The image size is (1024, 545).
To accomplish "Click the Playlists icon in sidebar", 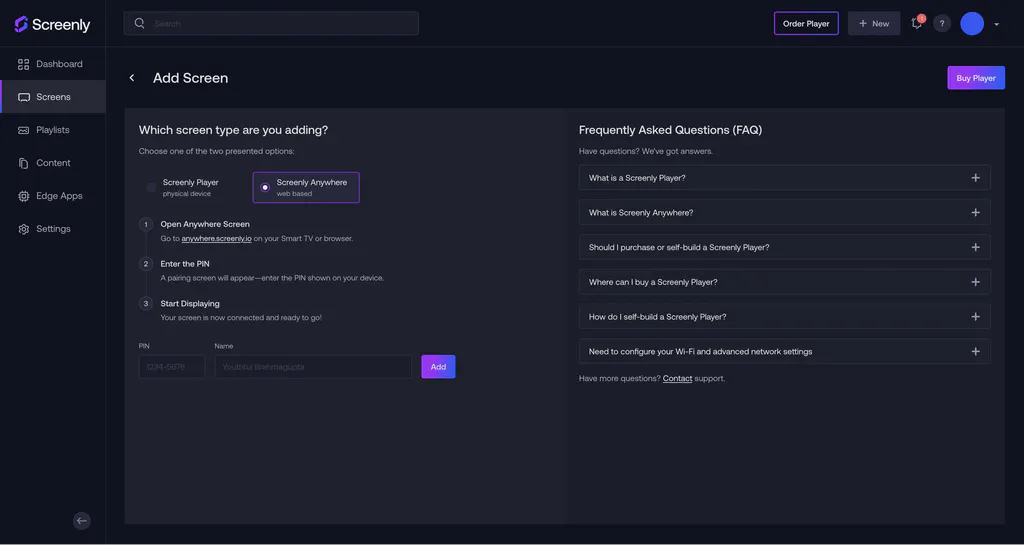I will tap(24, 130).
